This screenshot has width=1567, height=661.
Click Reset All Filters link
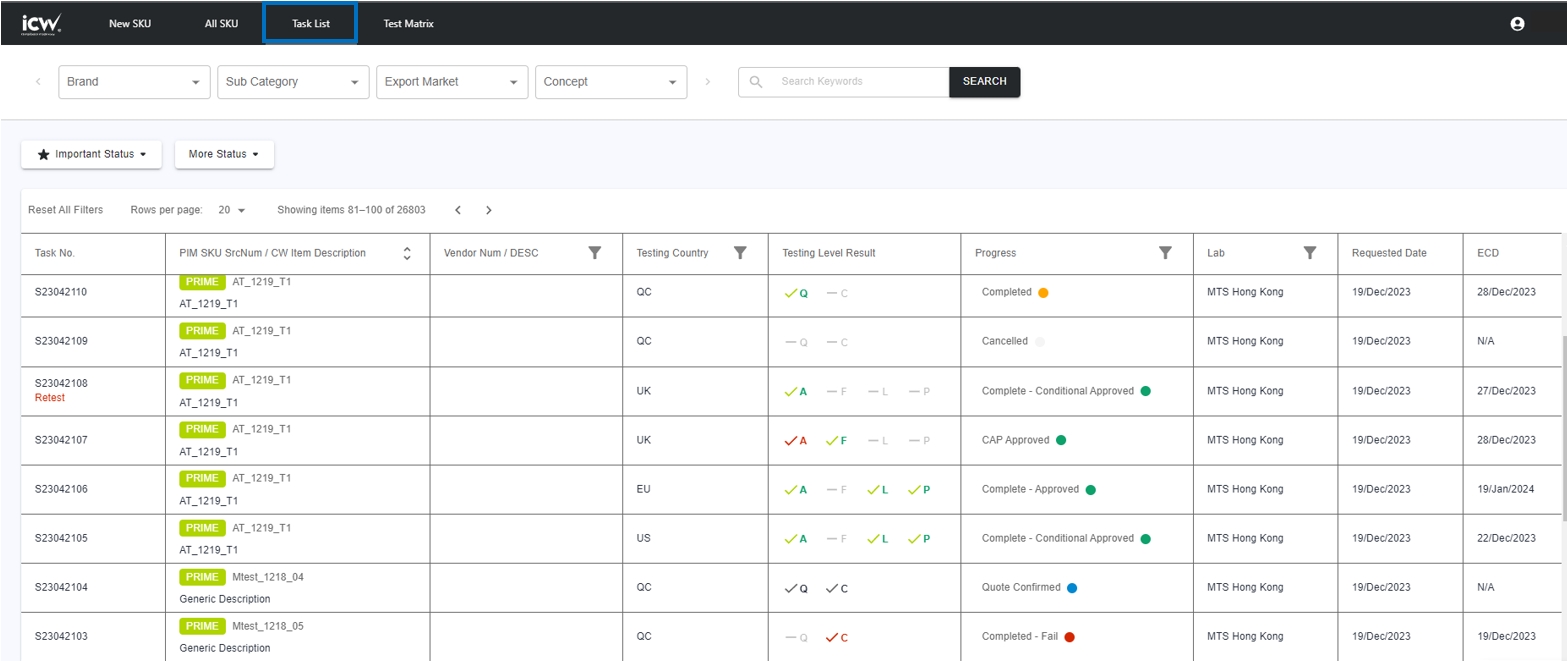point(65,210)
